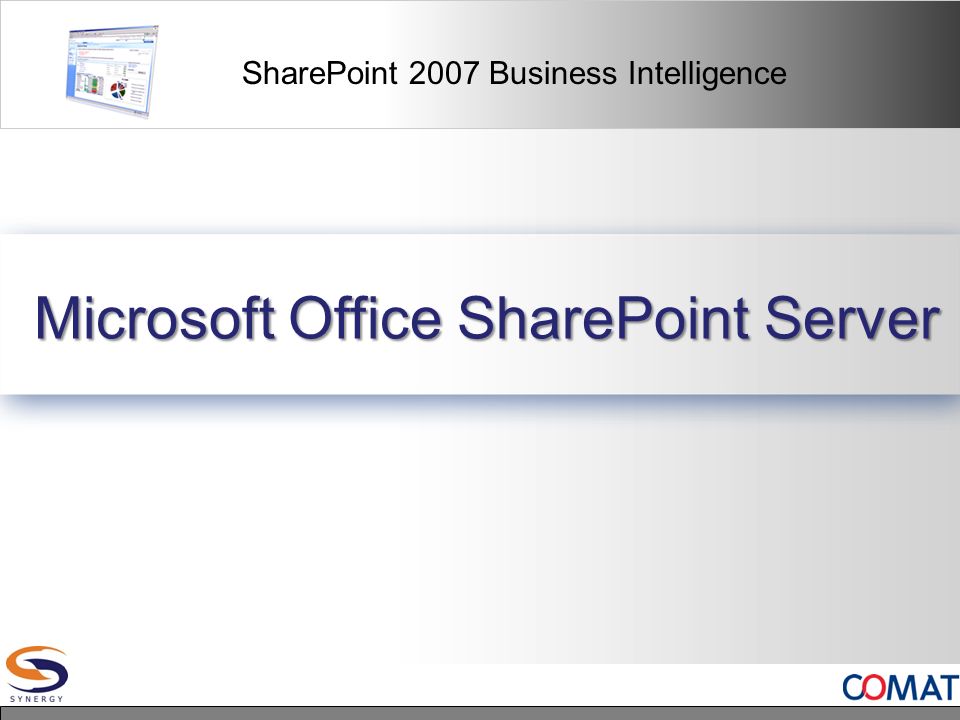Click the dark gray bar along the slide bottom
Viewport: 960px width, 720px height.
(x=480, y=713)
